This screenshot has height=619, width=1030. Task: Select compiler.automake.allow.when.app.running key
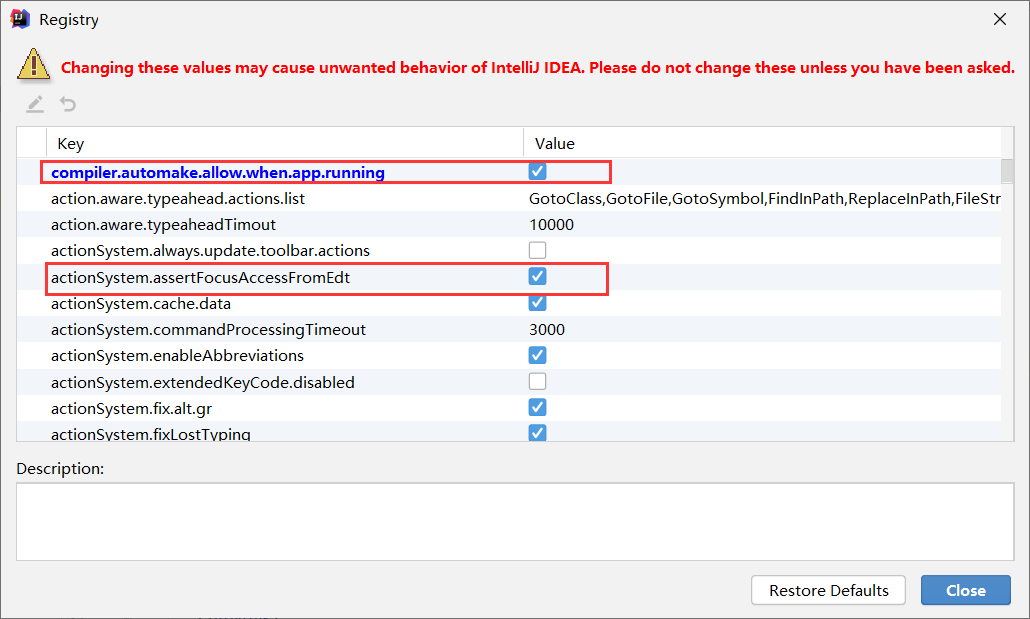pos(217,172)
